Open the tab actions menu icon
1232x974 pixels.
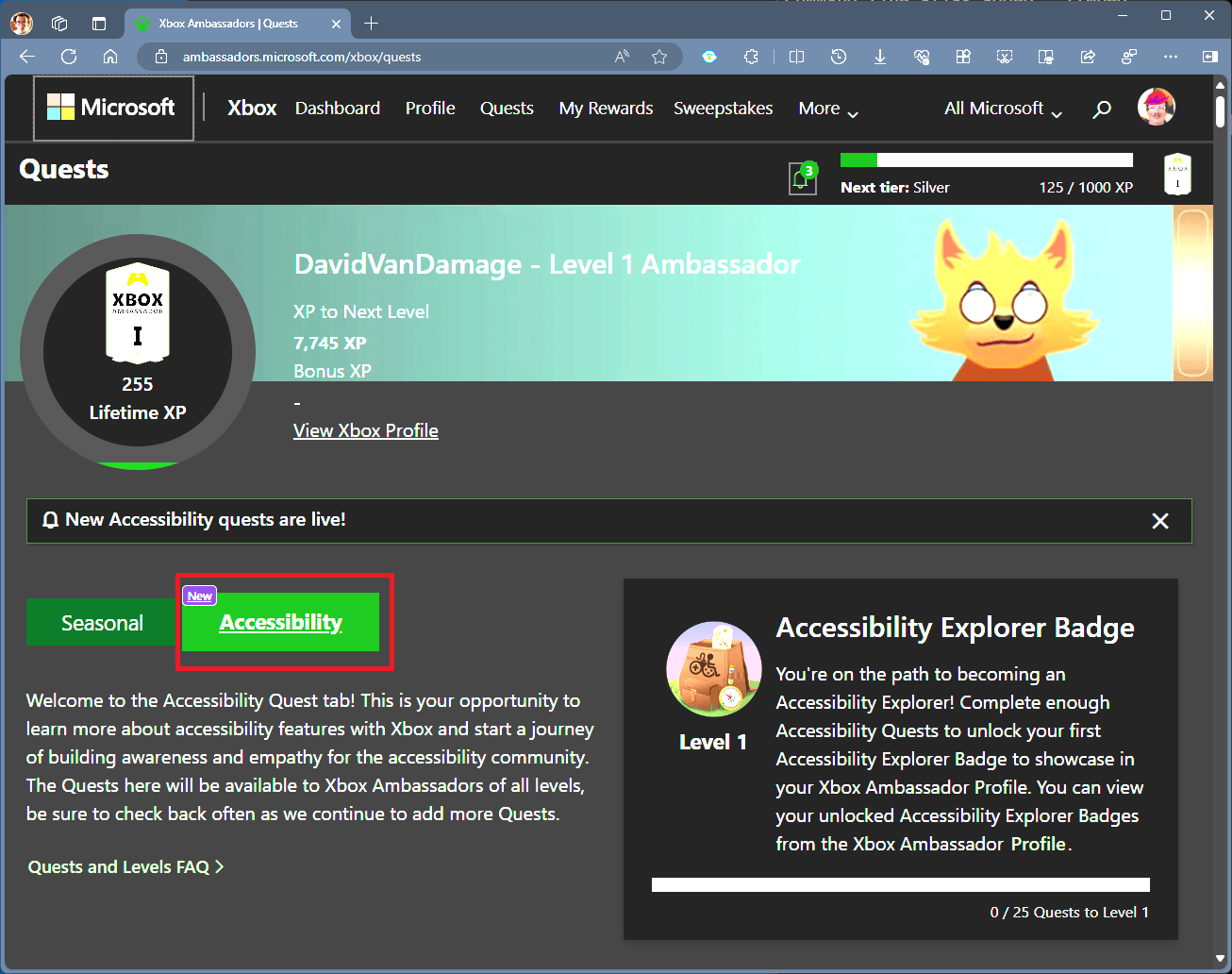(99, 24)
